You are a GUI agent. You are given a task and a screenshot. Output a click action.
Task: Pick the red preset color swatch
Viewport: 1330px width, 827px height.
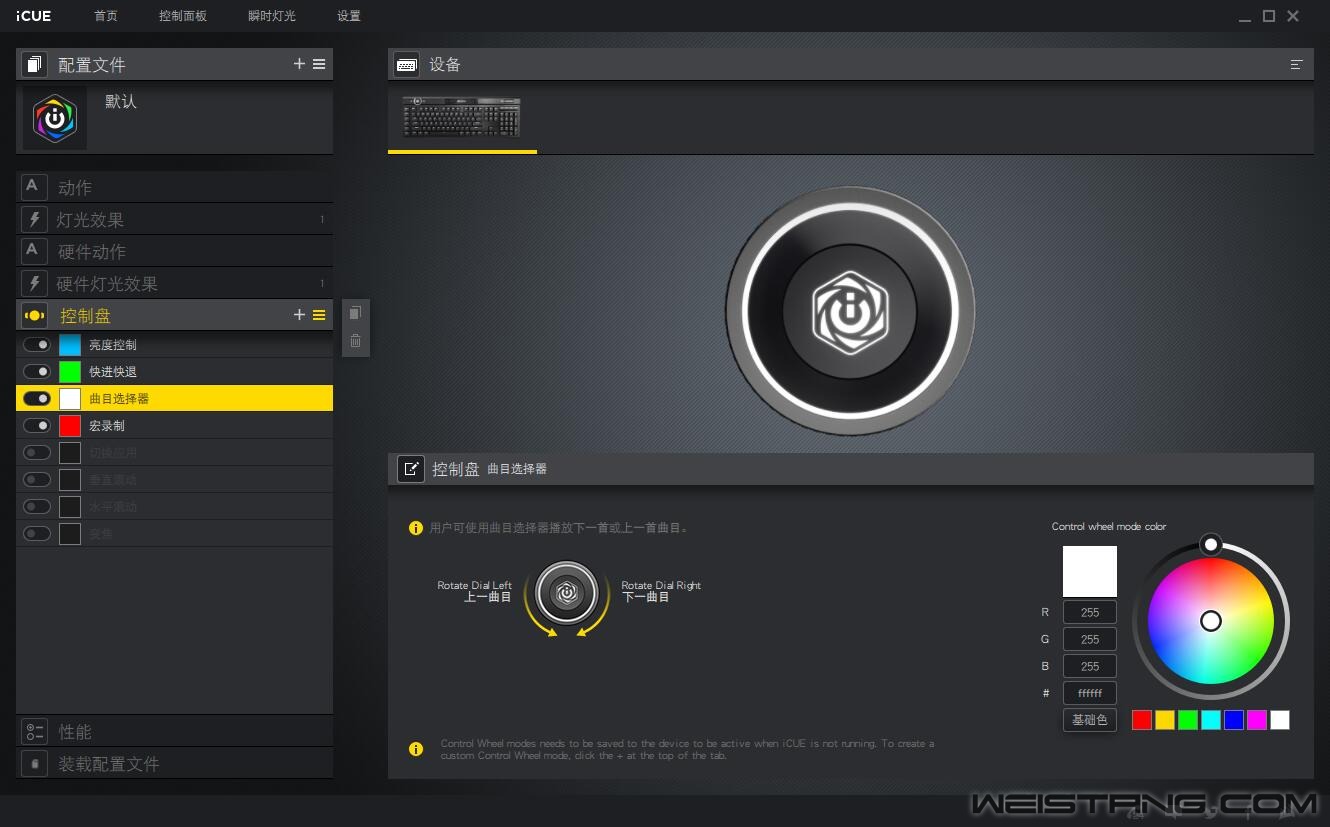coord(1142,720)
